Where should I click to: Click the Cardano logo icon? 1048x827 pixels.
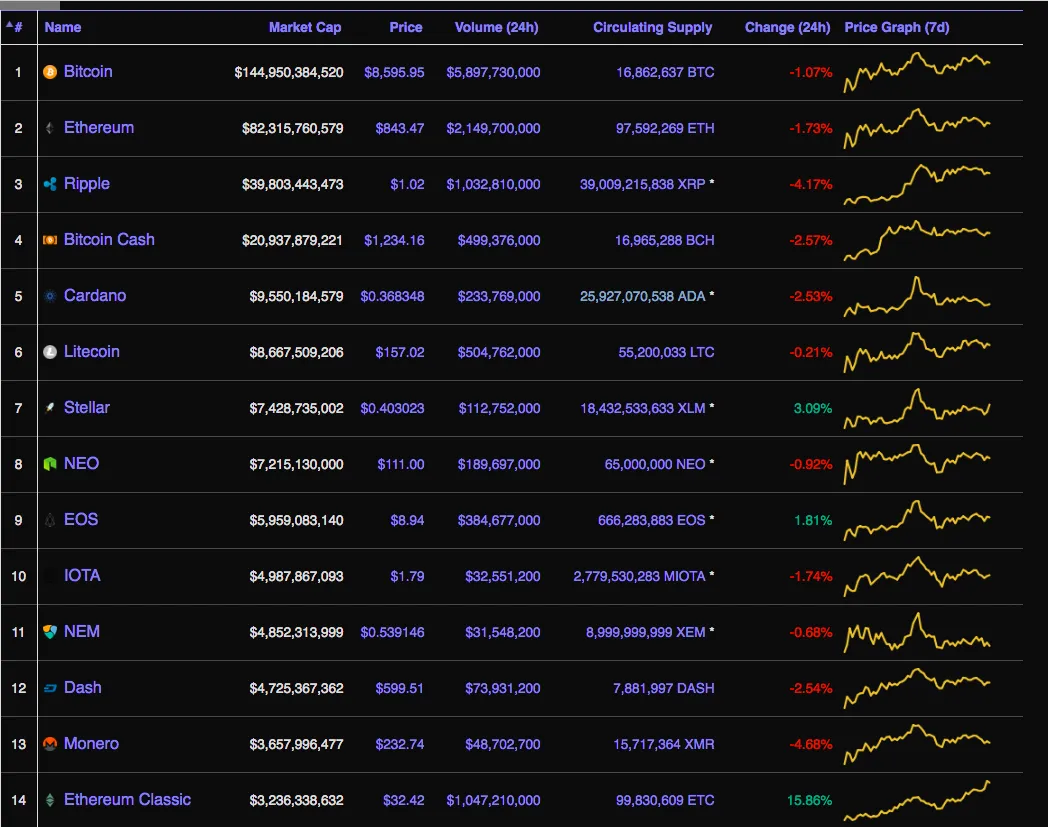pyautogui.click(x=50, y=296)
